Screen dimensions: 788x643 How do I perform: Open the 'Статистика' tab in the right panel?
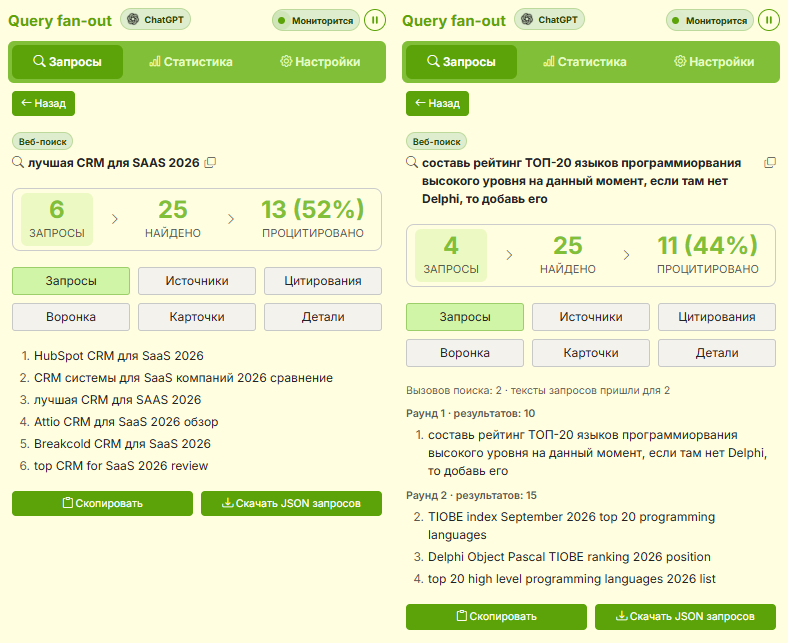click(584, 62)
